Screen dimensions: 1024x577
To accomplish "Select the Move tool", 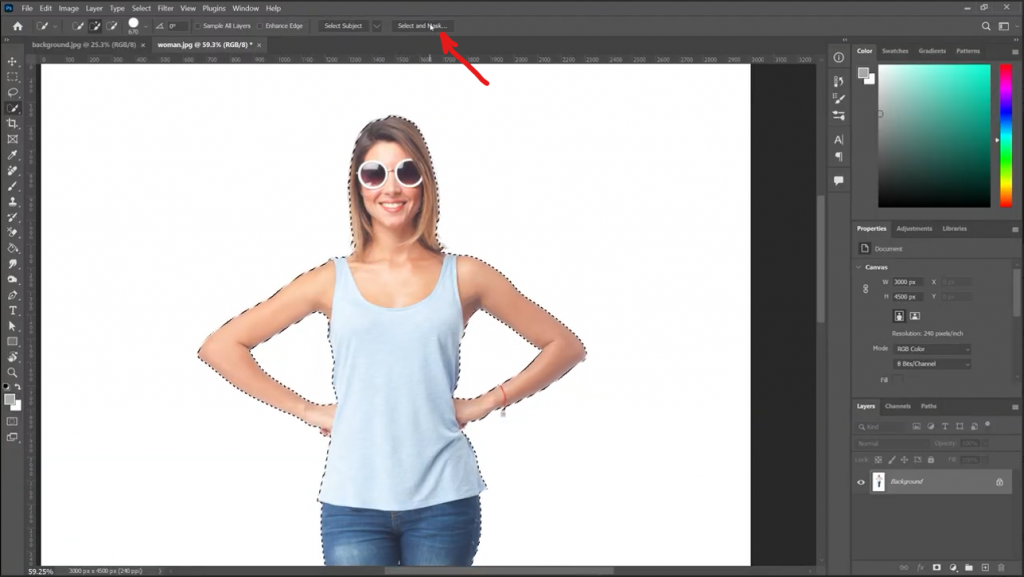I will click(12, 61).
